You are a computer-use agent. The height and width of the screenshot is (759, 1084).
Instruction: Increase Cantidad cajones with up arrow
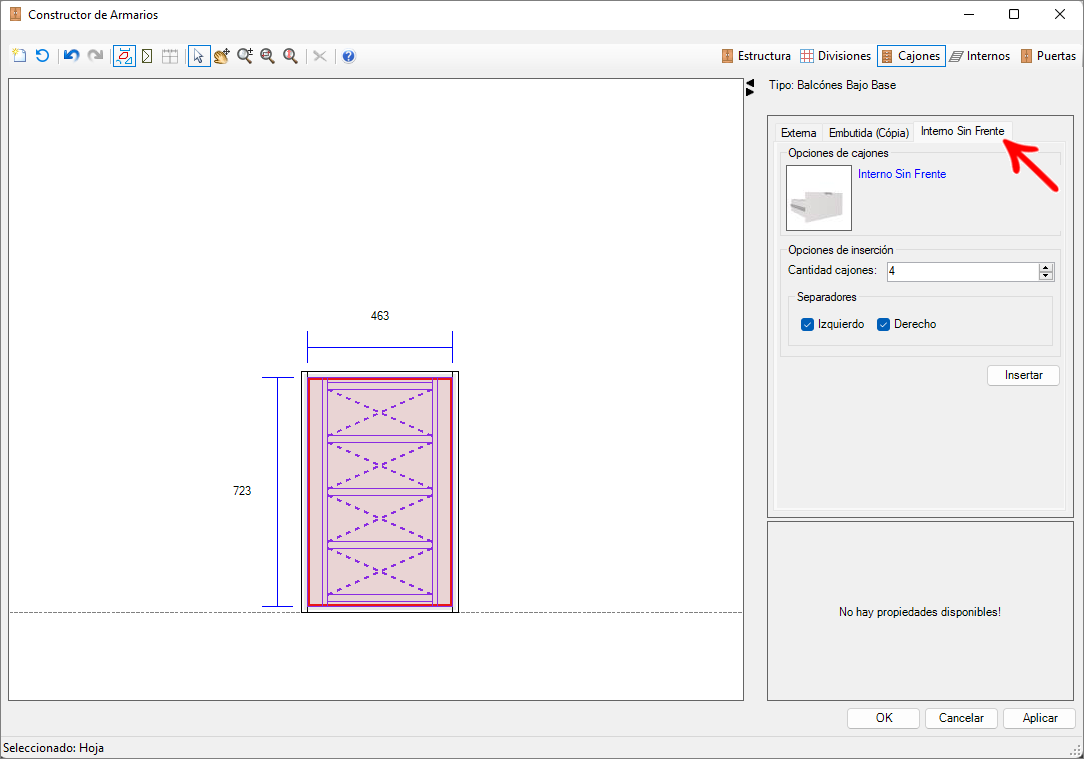point(1046,268)
